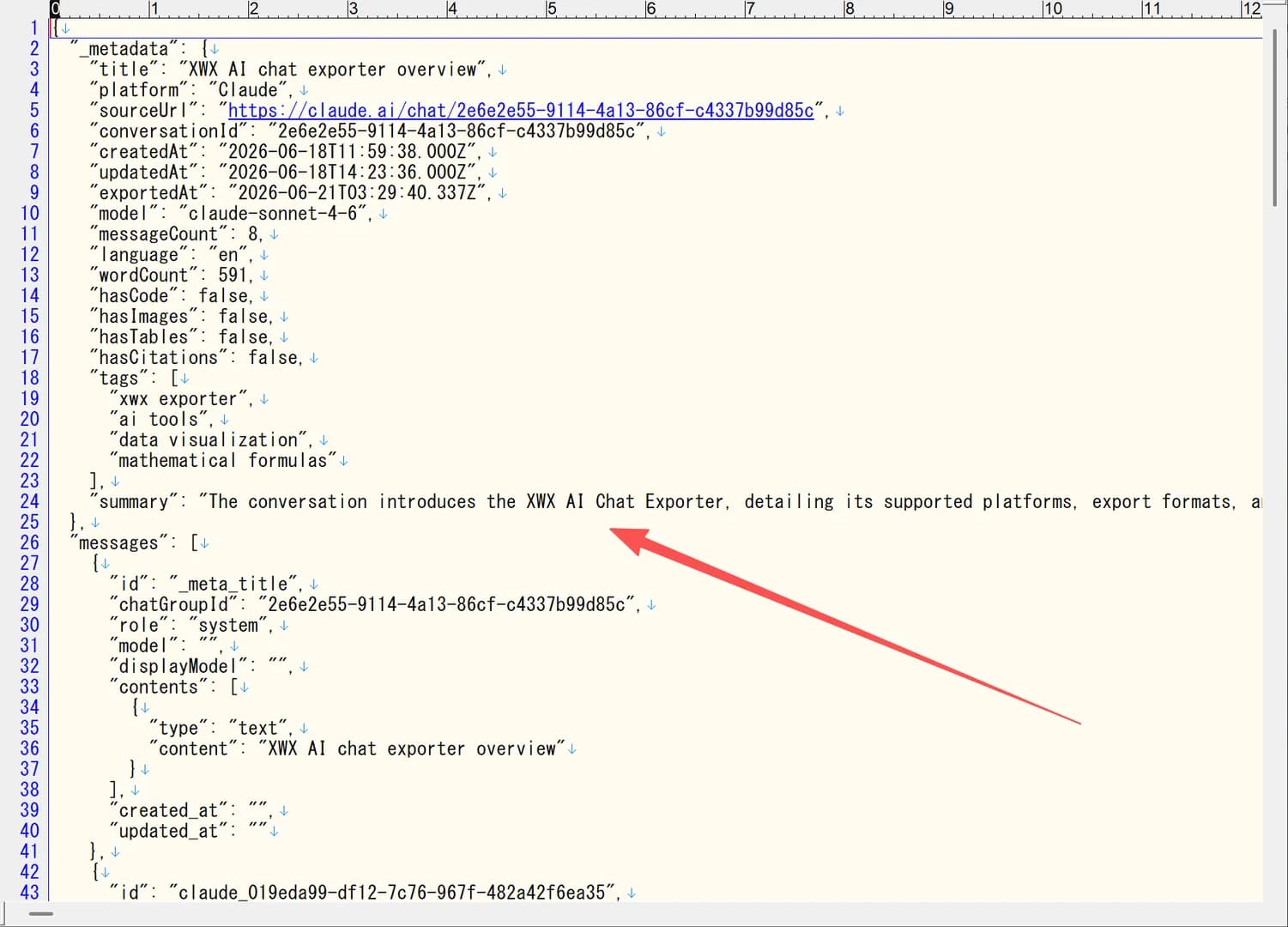
Task: Click the vertical scrollbar thumb
Action: coord(1276,118)
